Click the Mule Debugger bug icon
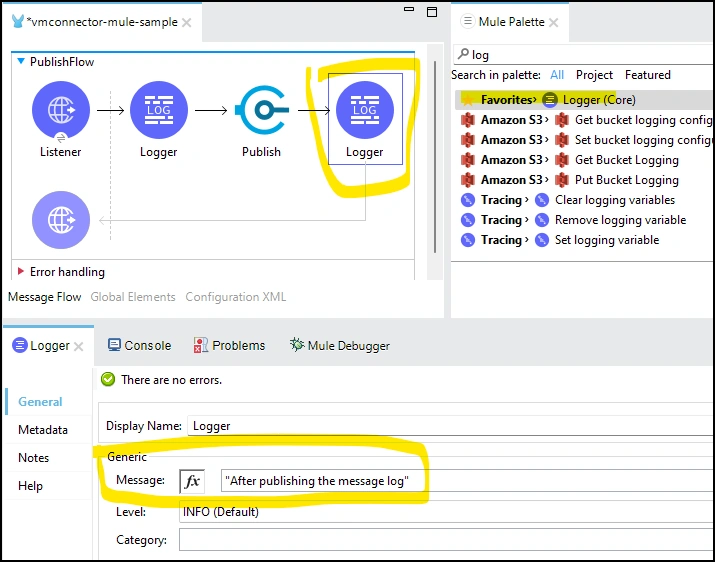715x562 pixels. (x=297, y=344)
